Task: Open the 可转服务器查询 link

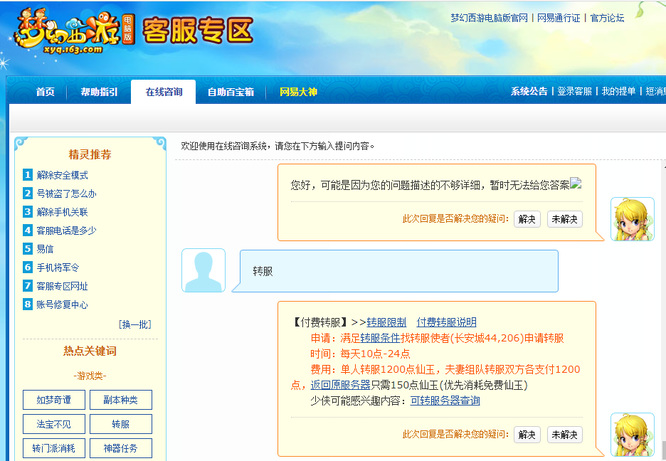Action: point(445,401)
